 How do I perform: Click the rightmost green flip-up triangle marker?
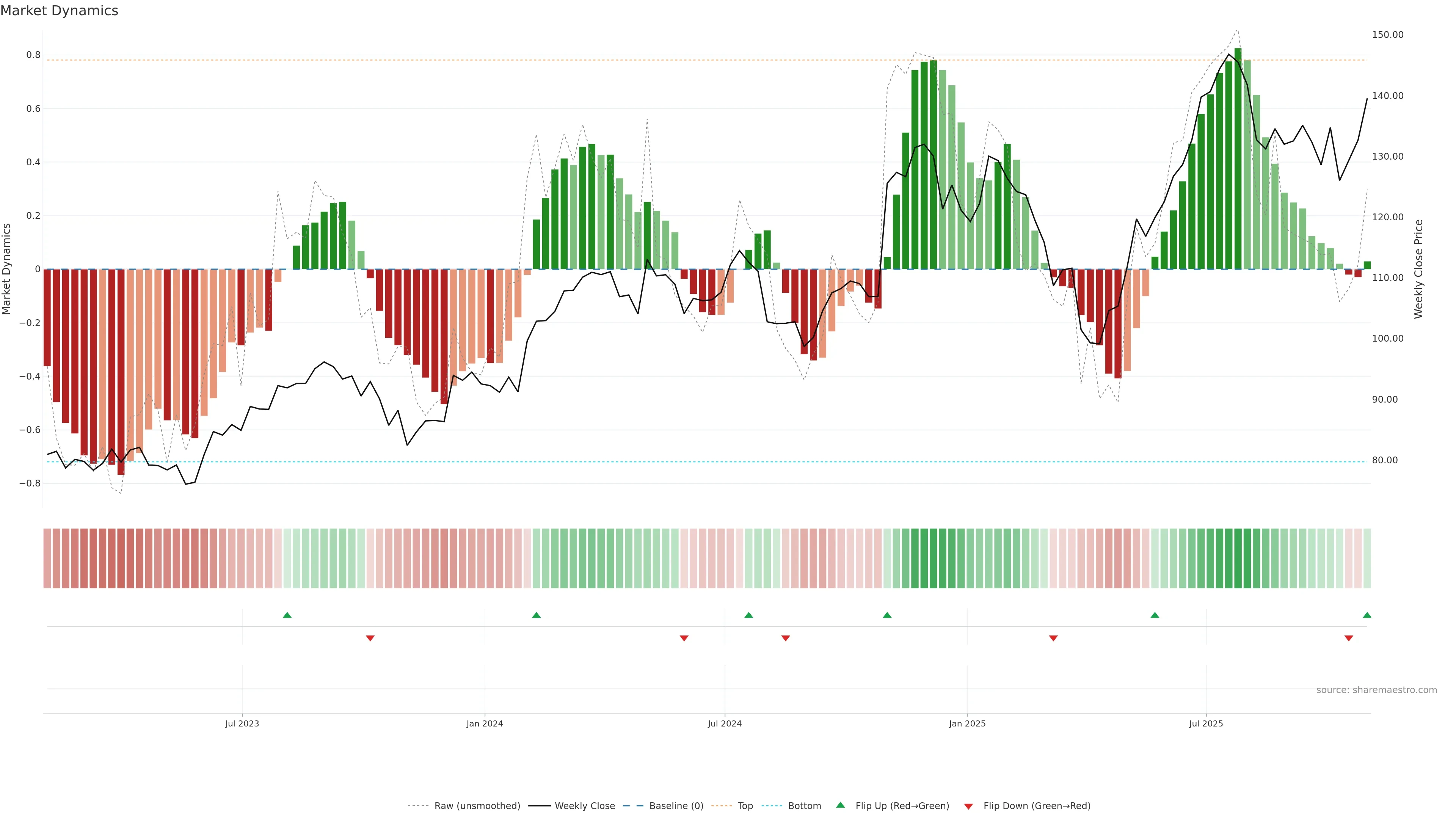pos(1367,615)
